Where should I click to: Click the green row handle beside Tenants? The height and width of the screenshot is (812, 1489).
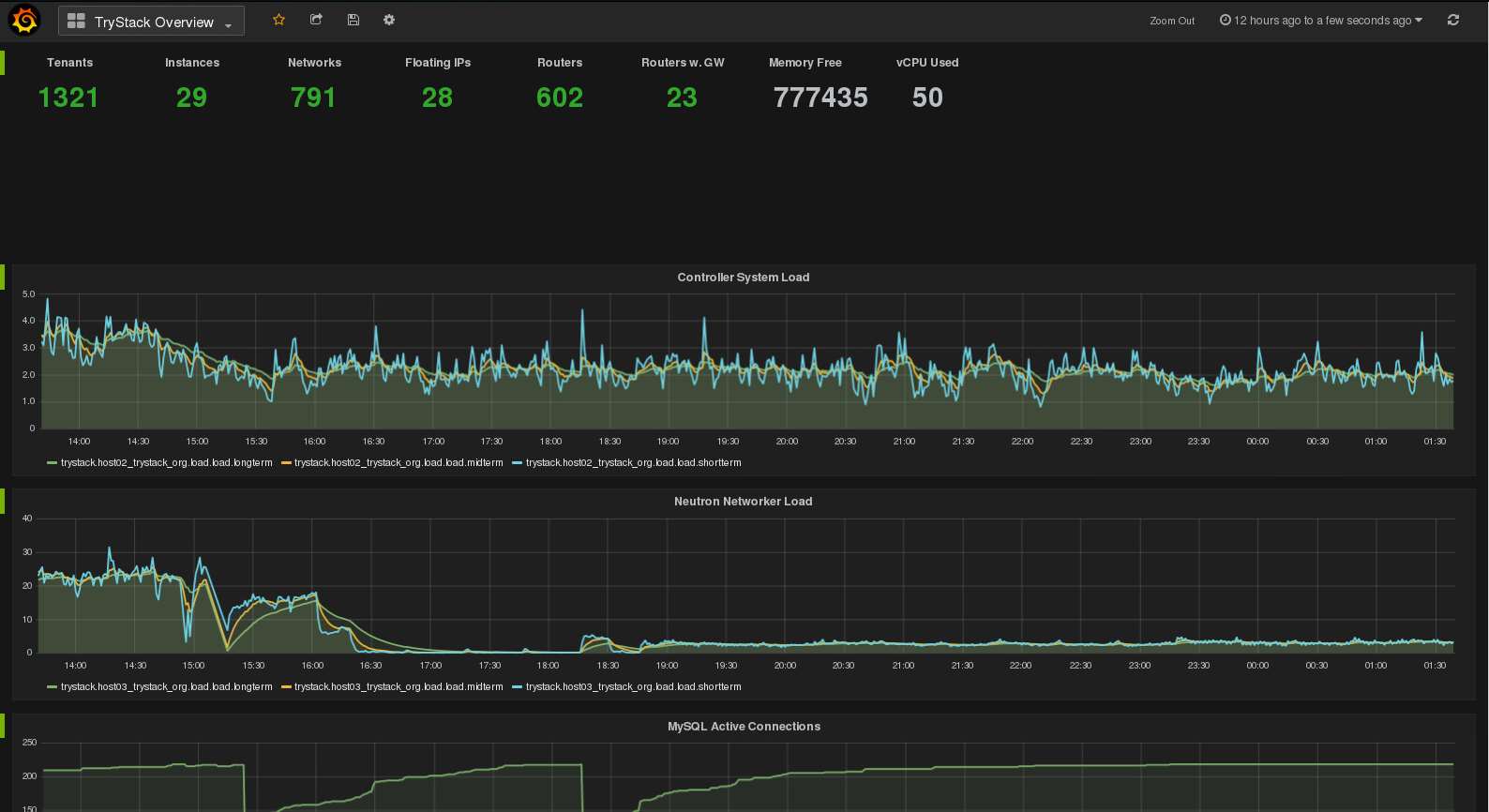3,63
